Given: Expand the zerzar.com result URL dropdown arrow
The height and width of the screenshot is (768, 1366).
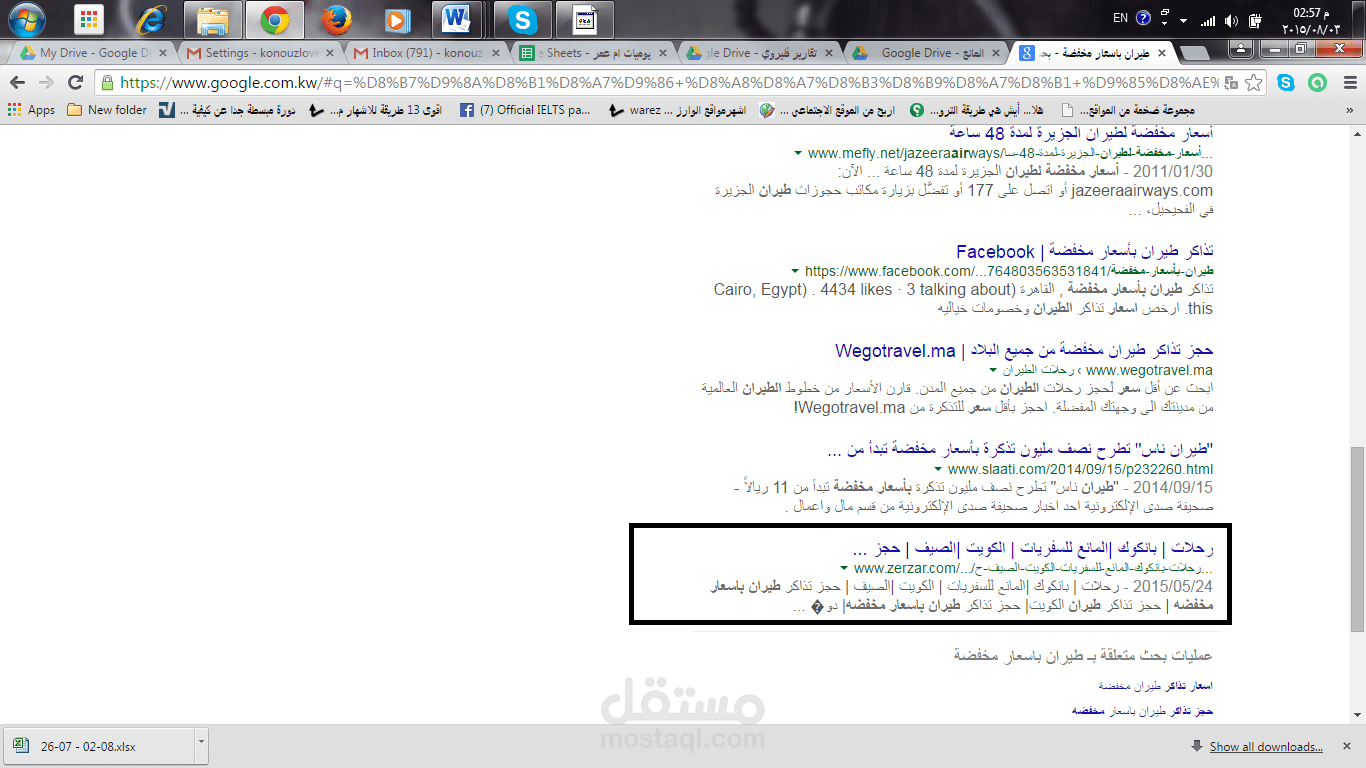Looking at the screenshot, I should click(844, 568).
